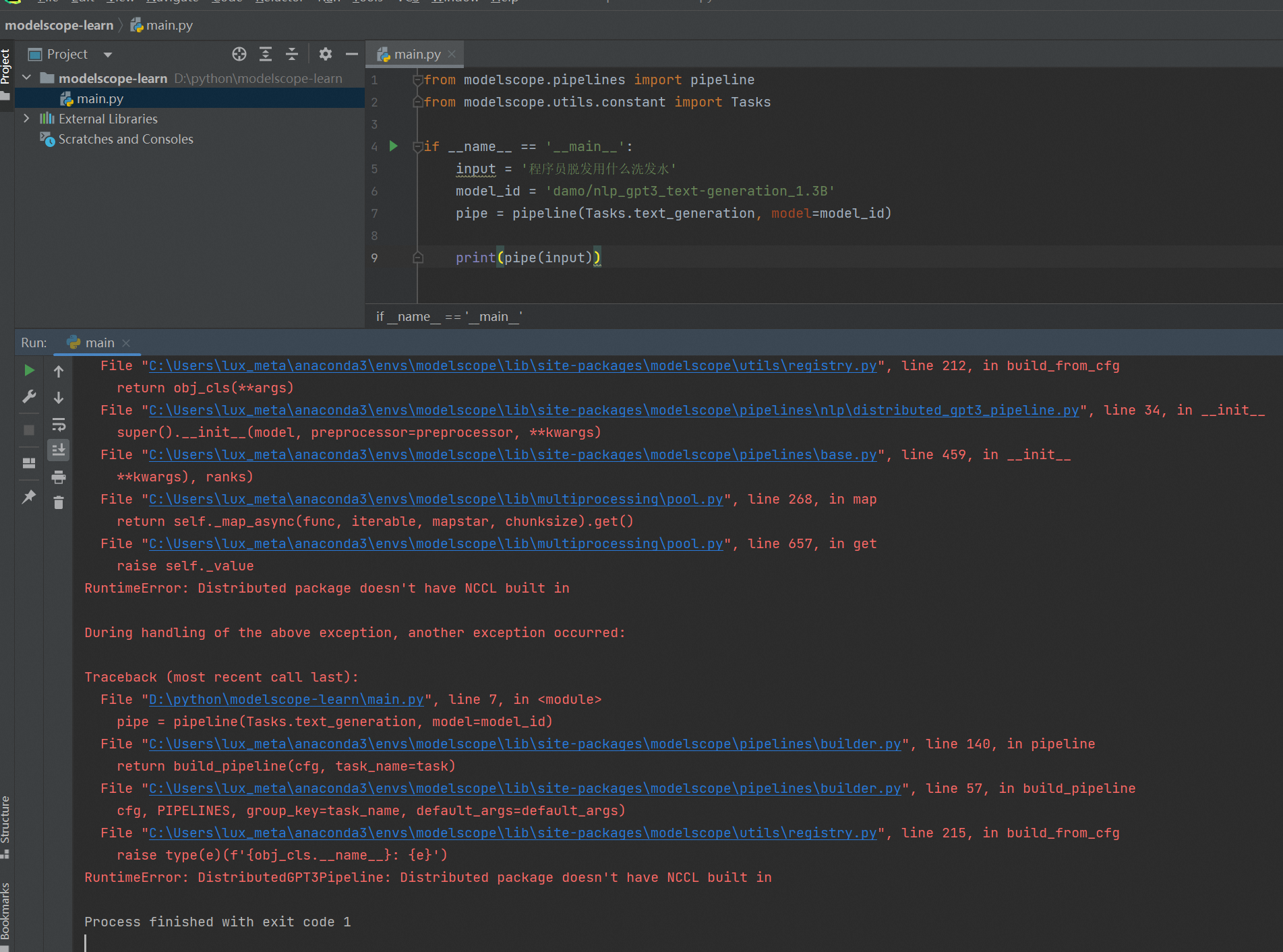Toggle soft-wrap in the Run console
The width and height of the screenshot is (1283, 952).
(x=59, y=425)
